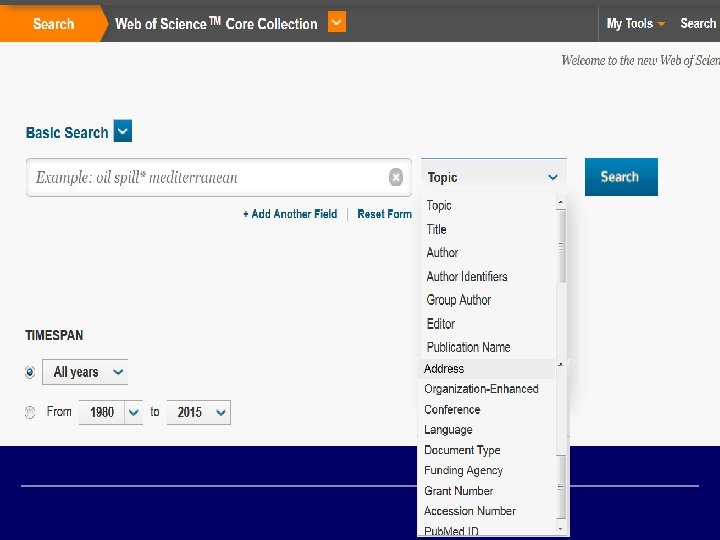Screen dimensions: 720x540
Task: Click the field list scrollbar up arrow
Action: (x=561, y=202)
